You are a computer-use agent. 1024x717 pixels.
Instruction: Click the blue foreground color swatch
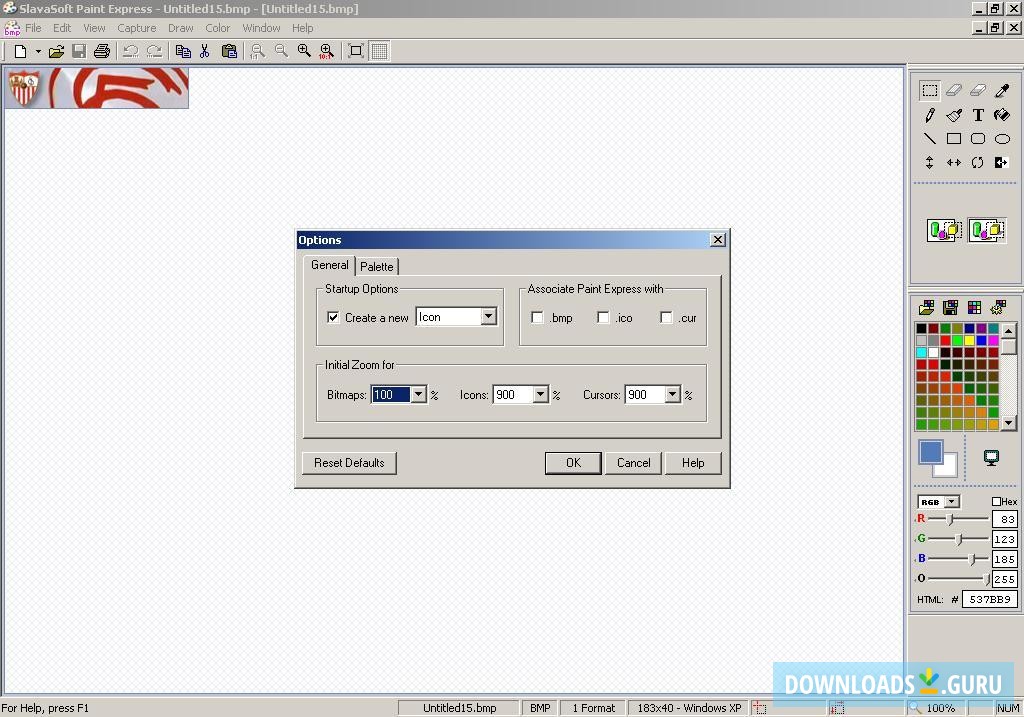(930, 452)
